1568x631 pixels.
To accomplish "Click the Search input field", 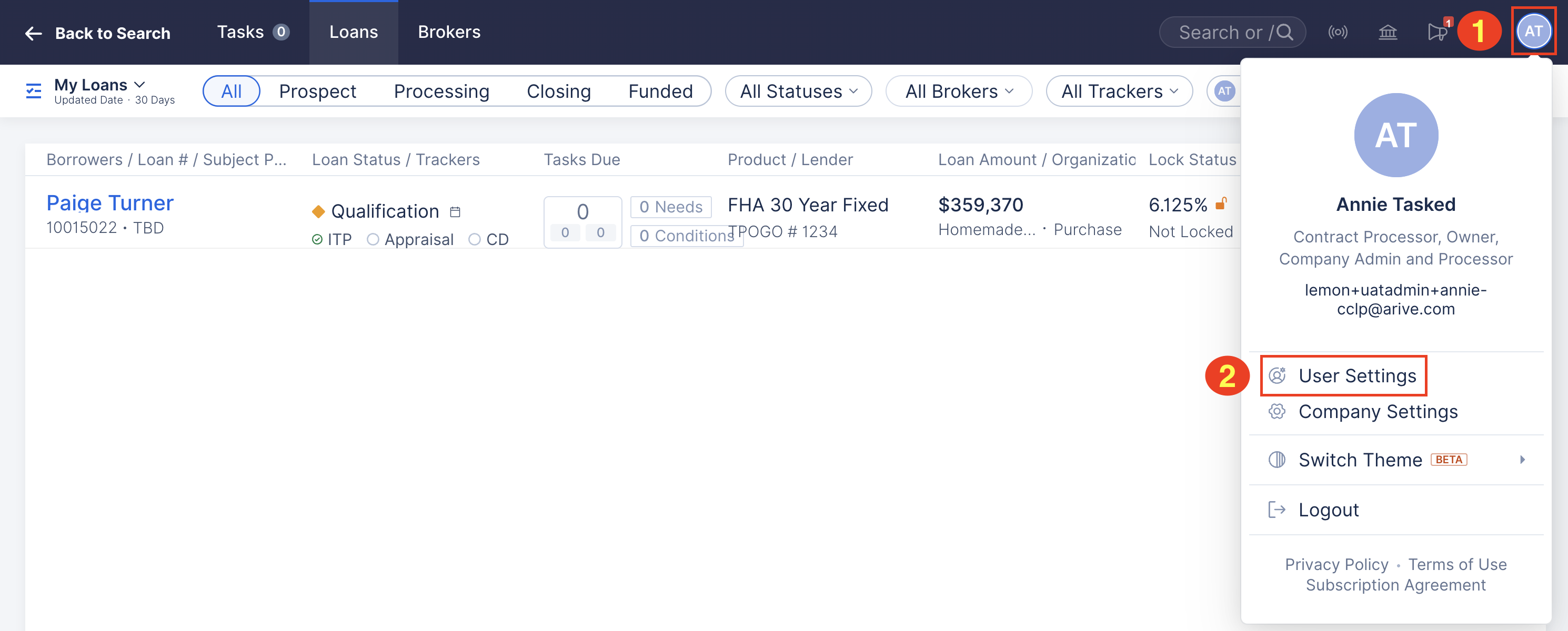I will click(x=1223, y=32).
